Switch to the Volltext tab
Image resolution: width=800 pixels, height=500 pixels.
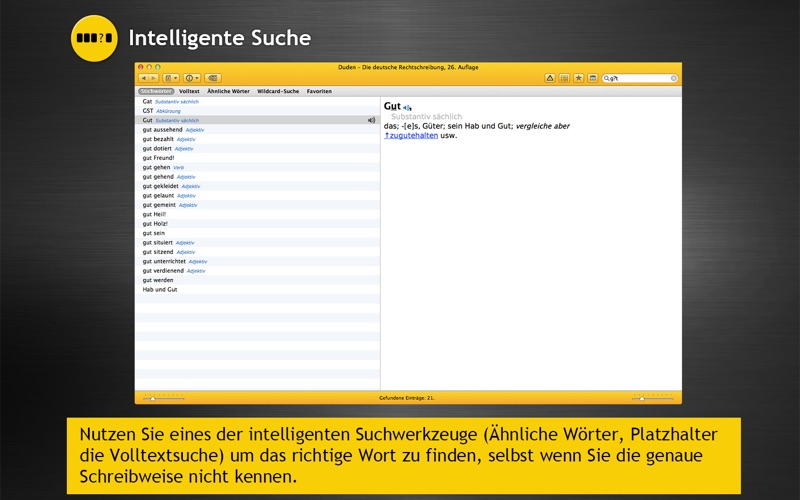tap(189, 91)
